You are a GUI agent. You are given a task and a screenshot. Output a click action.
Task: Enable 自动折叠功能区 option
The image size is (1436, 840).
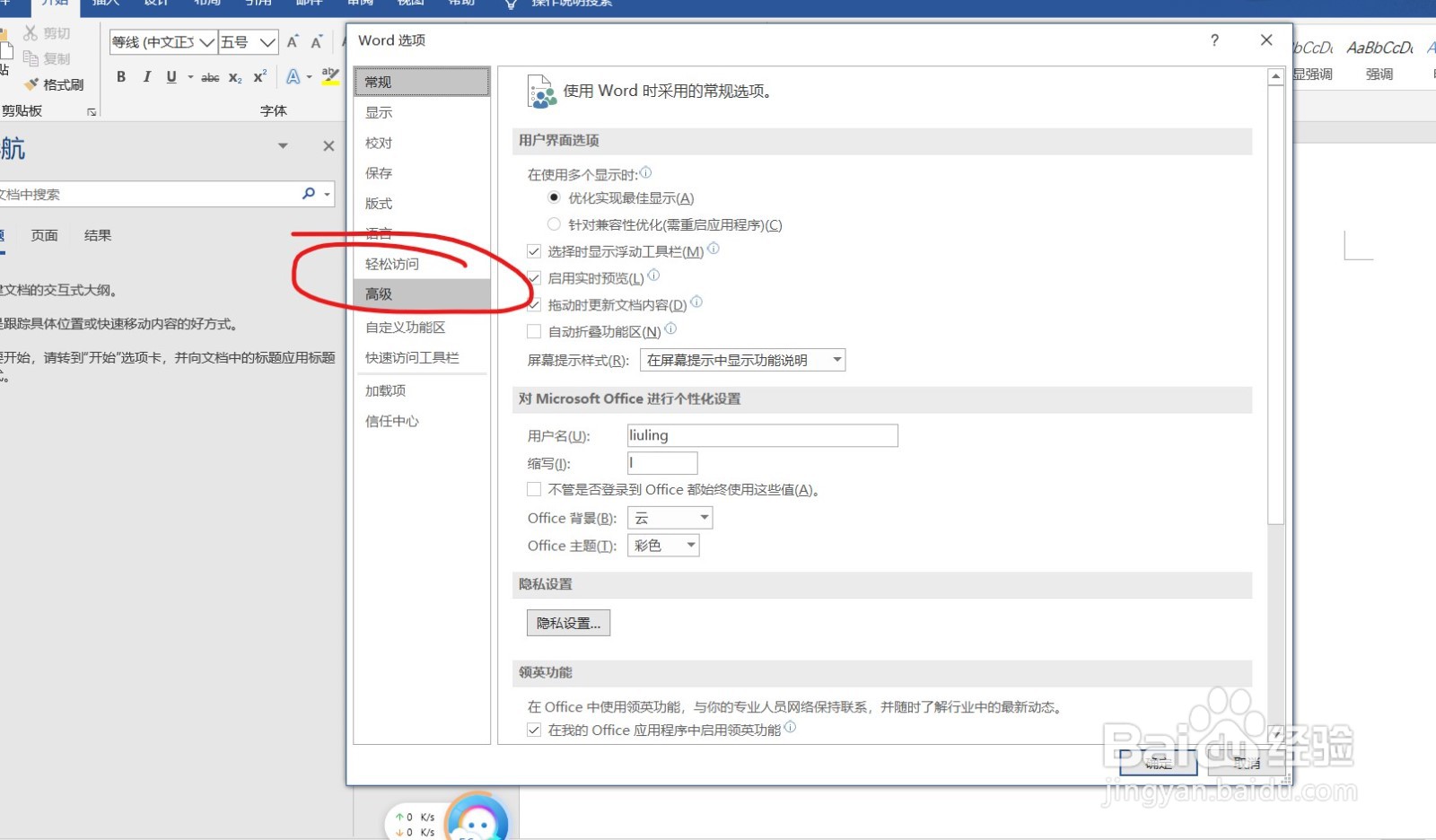[x=534, y=331]
